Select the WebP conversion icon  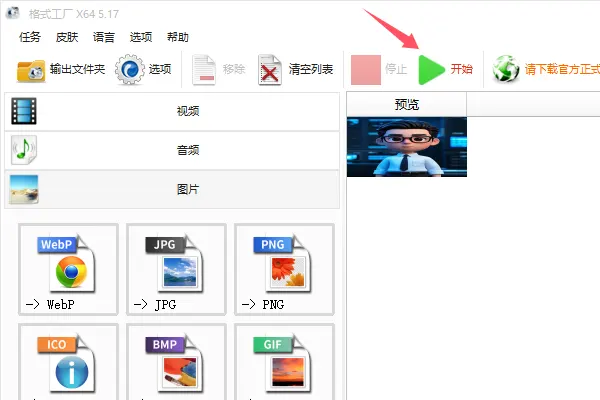67,263
